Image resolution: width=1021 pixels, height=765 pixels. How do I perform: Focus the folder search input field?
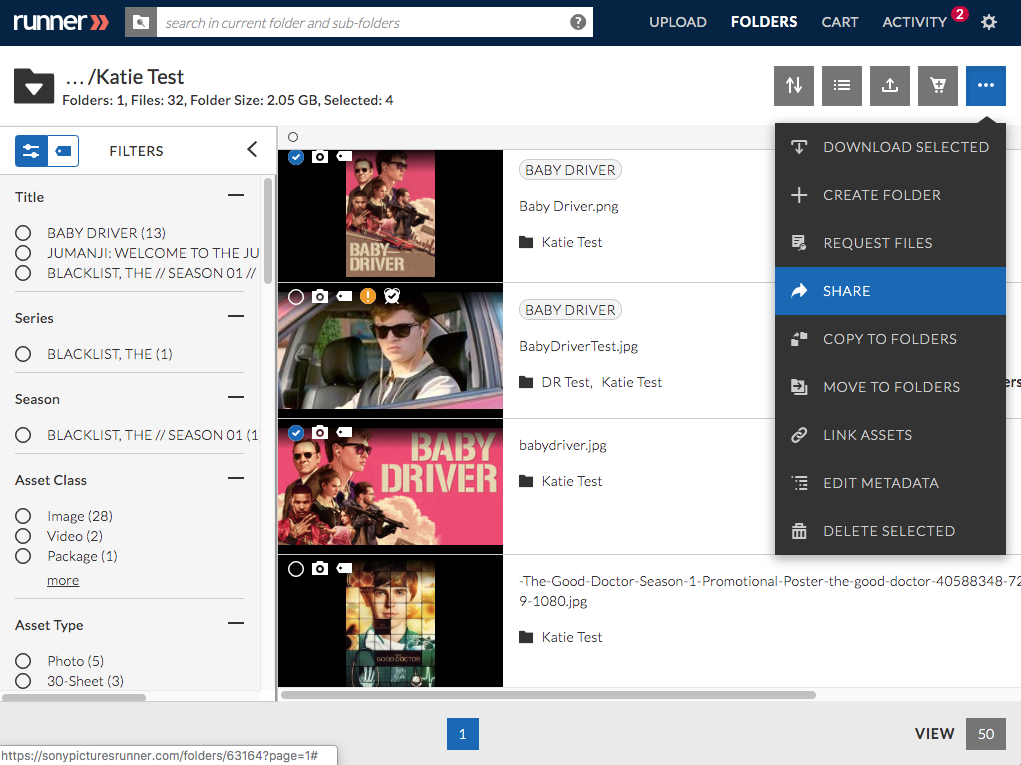click(x=374, y=22)
